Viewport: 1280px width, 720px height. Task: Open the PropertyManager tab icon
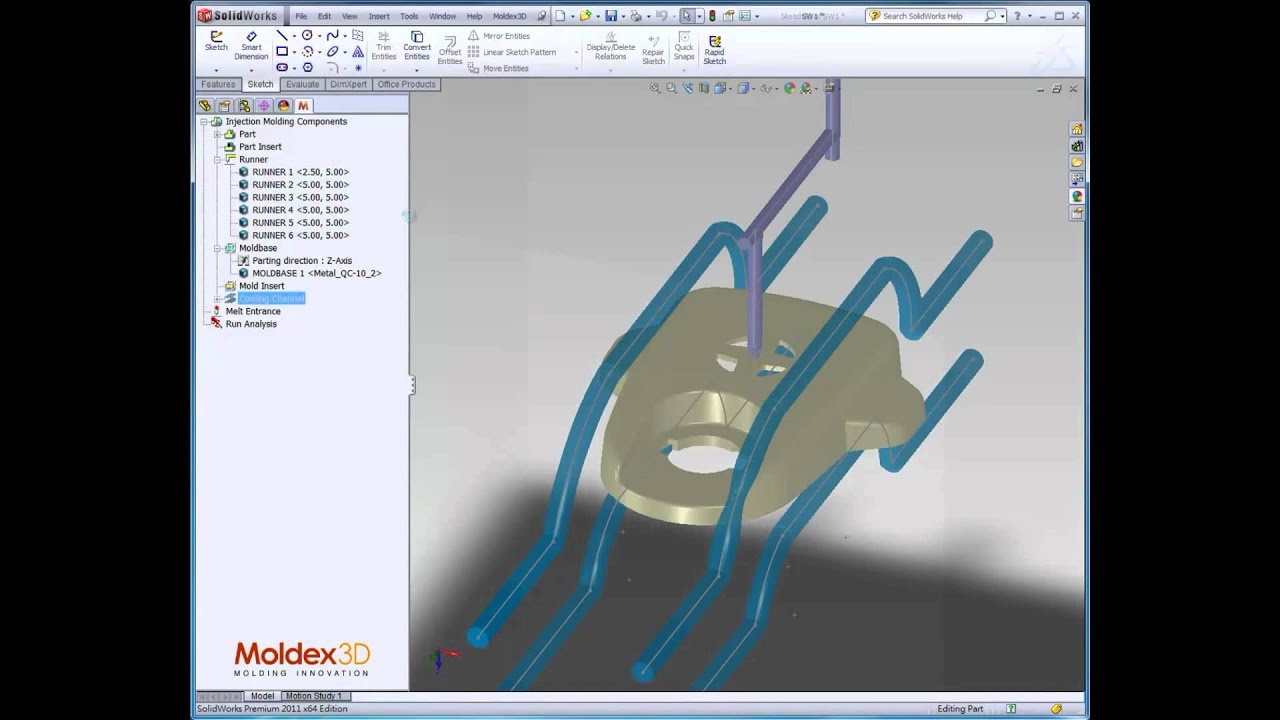coord(225,105)
